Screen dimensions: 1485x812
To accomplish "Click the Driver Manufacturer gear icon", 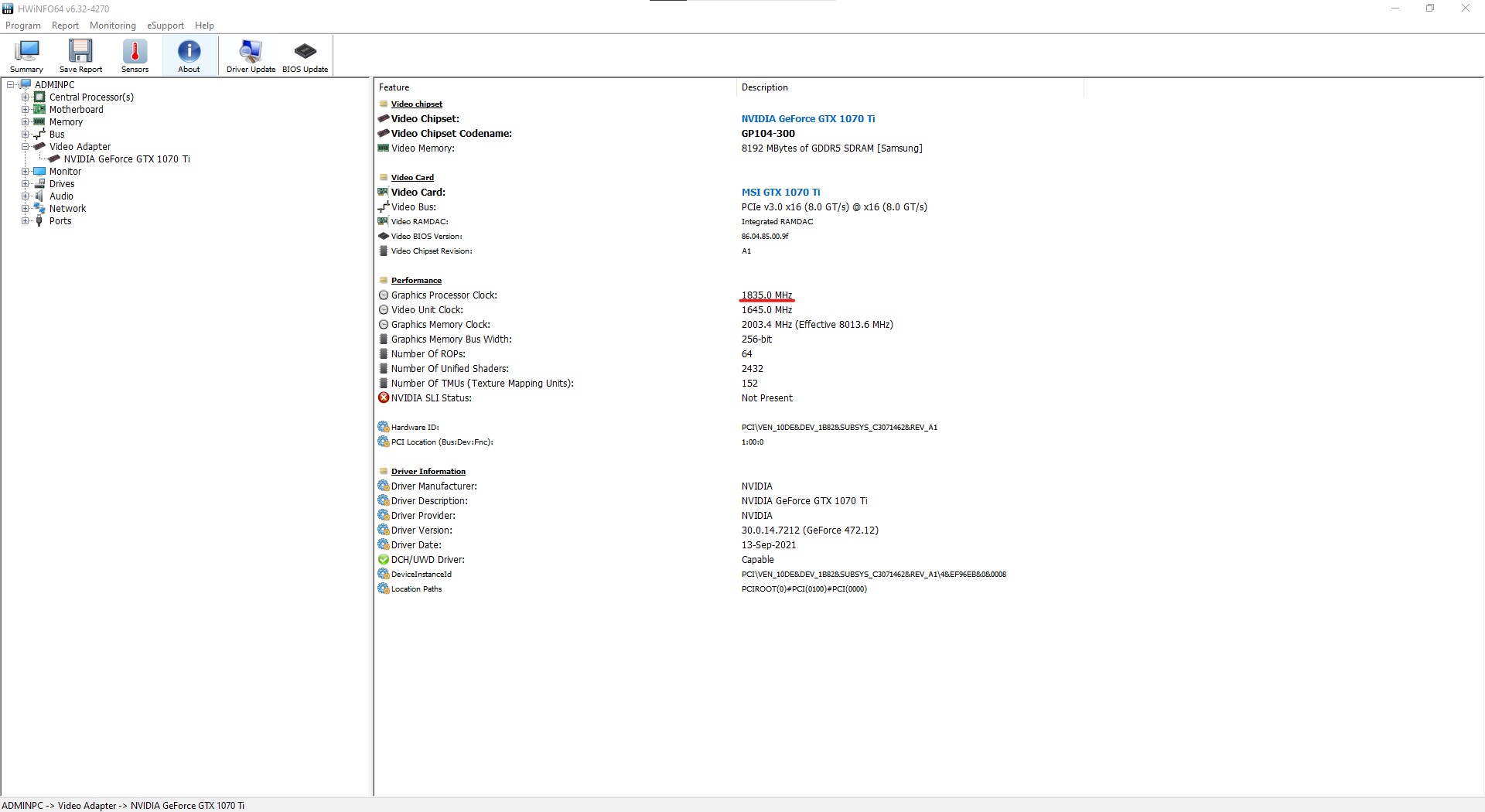I will pos(384,486).
